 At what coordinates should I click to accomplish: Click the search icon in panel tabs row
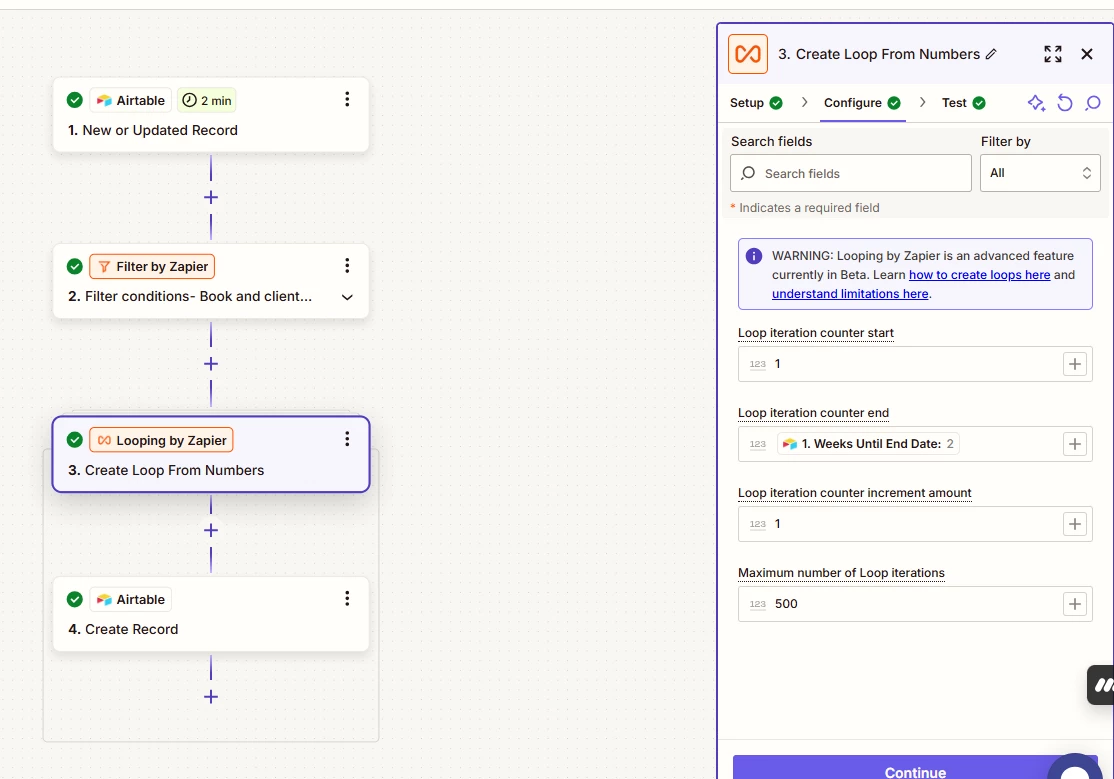pyautogui.click(x=1093, y=103)
